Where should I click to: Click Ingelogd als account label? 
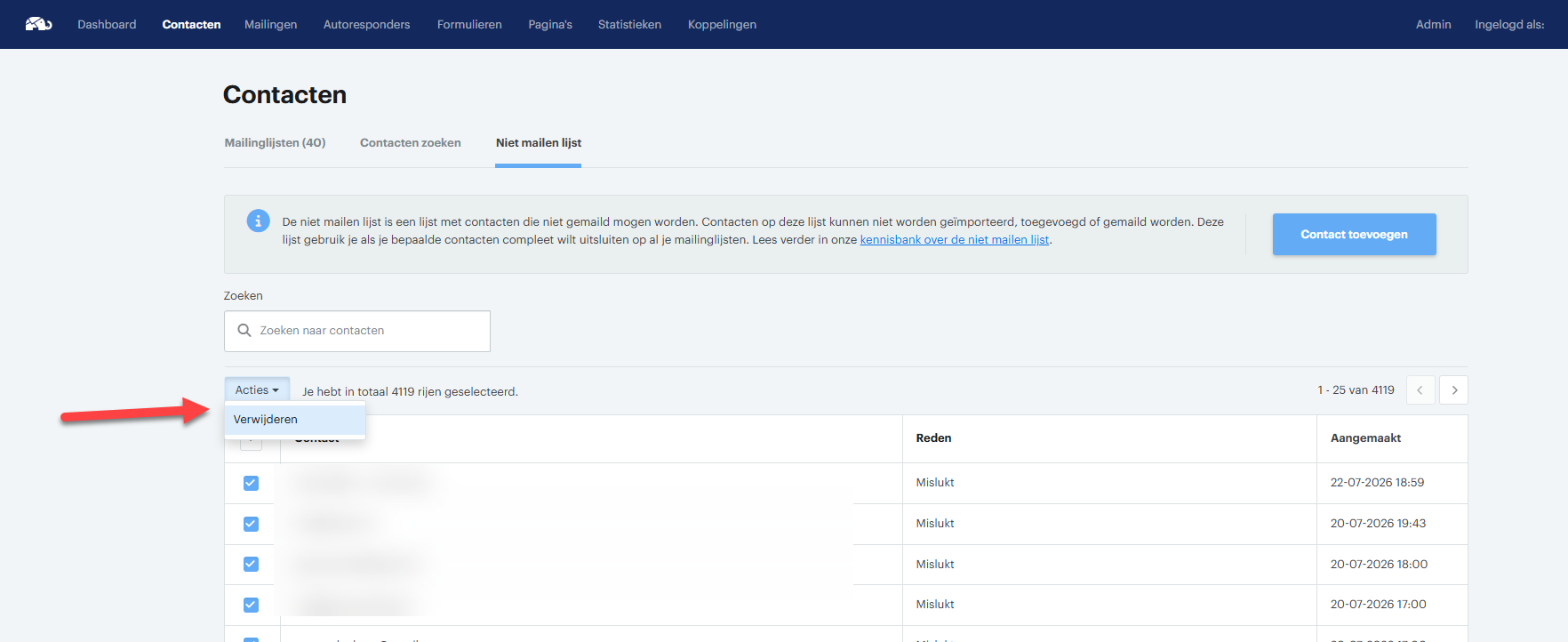[x=1509, y=24]
